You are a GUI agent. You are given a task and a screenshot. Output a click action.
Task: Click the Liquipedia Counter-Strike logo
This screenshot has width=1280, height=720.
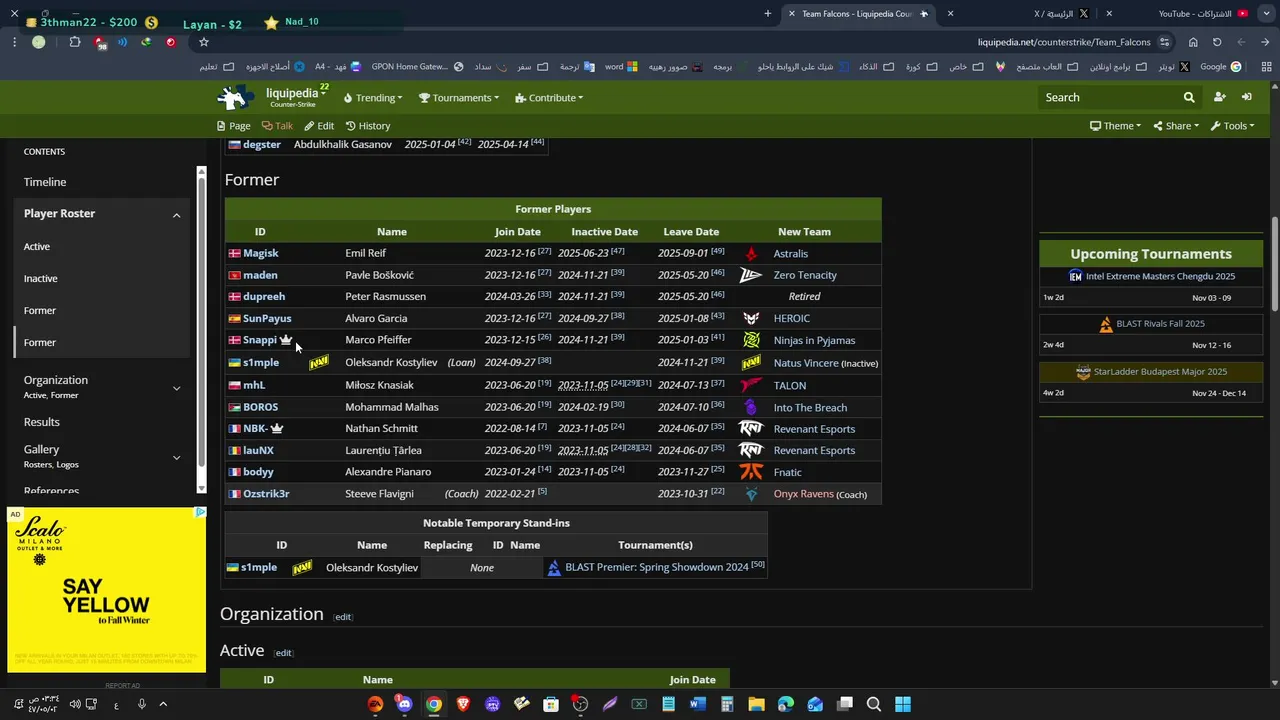point(236,97)
